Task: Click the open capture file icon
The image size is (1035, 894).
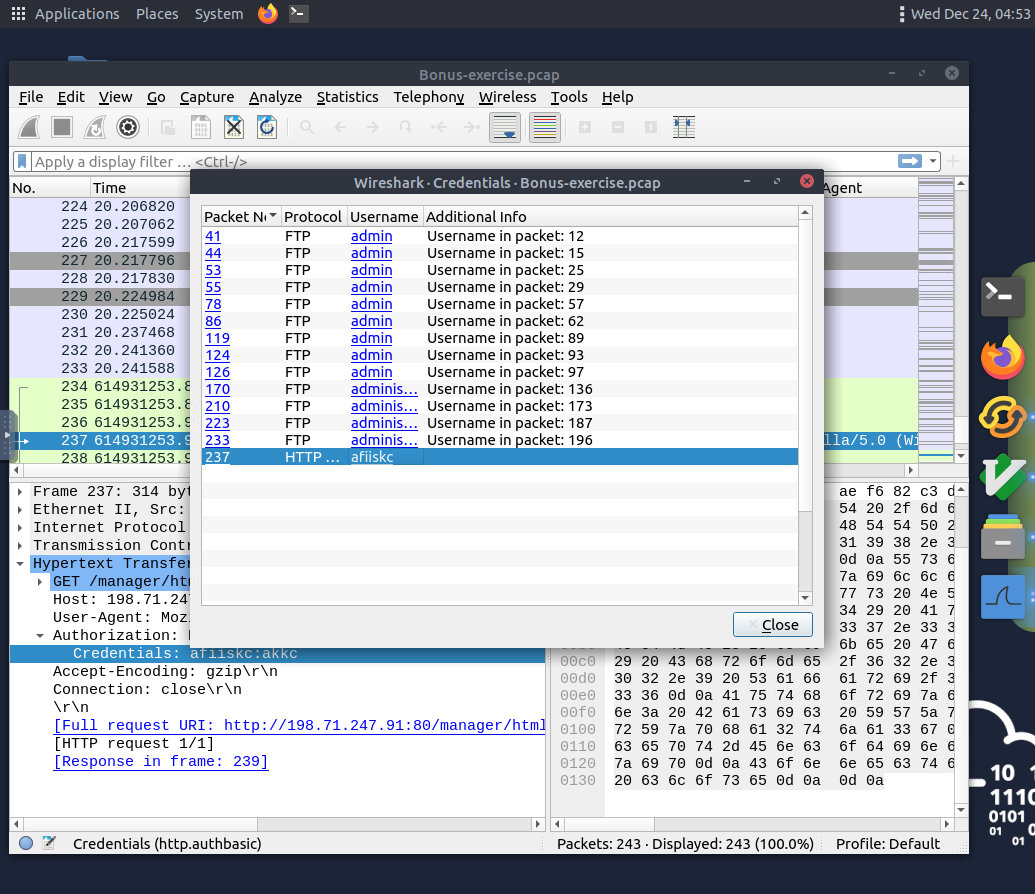Action: (168, 127)
